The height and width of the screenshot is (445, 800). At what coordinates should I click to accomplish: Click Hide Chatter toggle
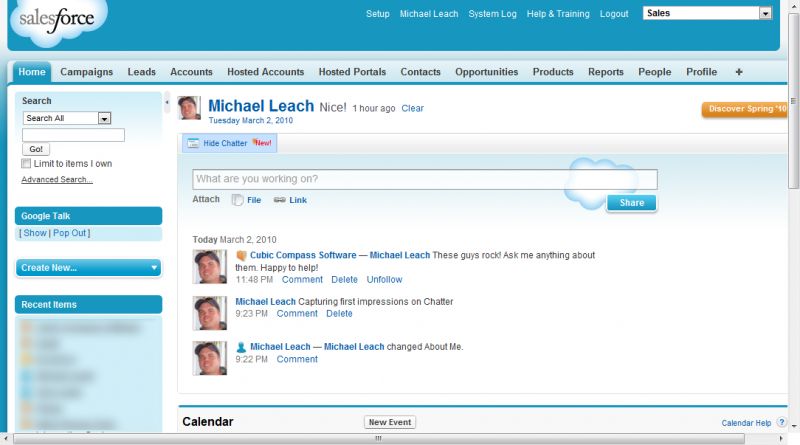230,143
